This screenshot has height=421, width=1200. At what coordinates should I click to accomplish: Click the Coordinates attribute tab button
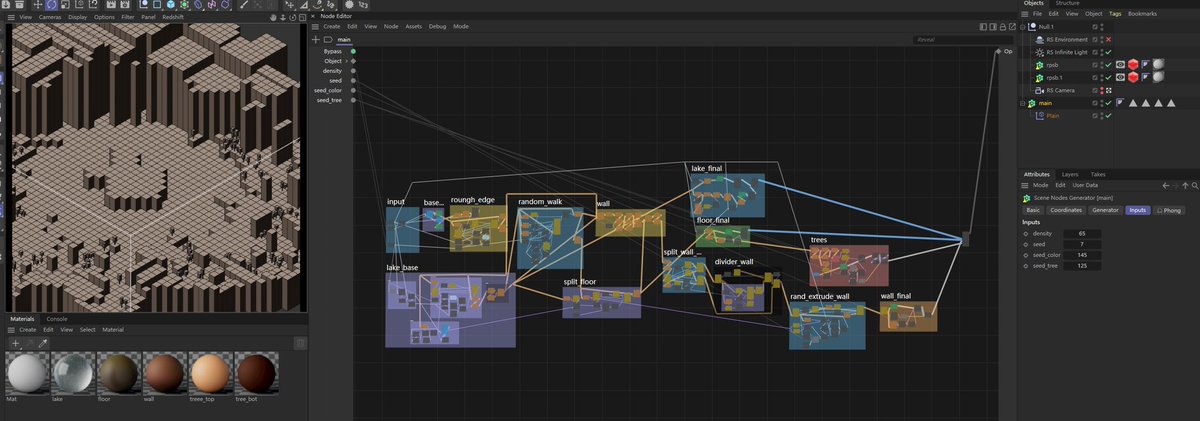[x=1066, y=210]
